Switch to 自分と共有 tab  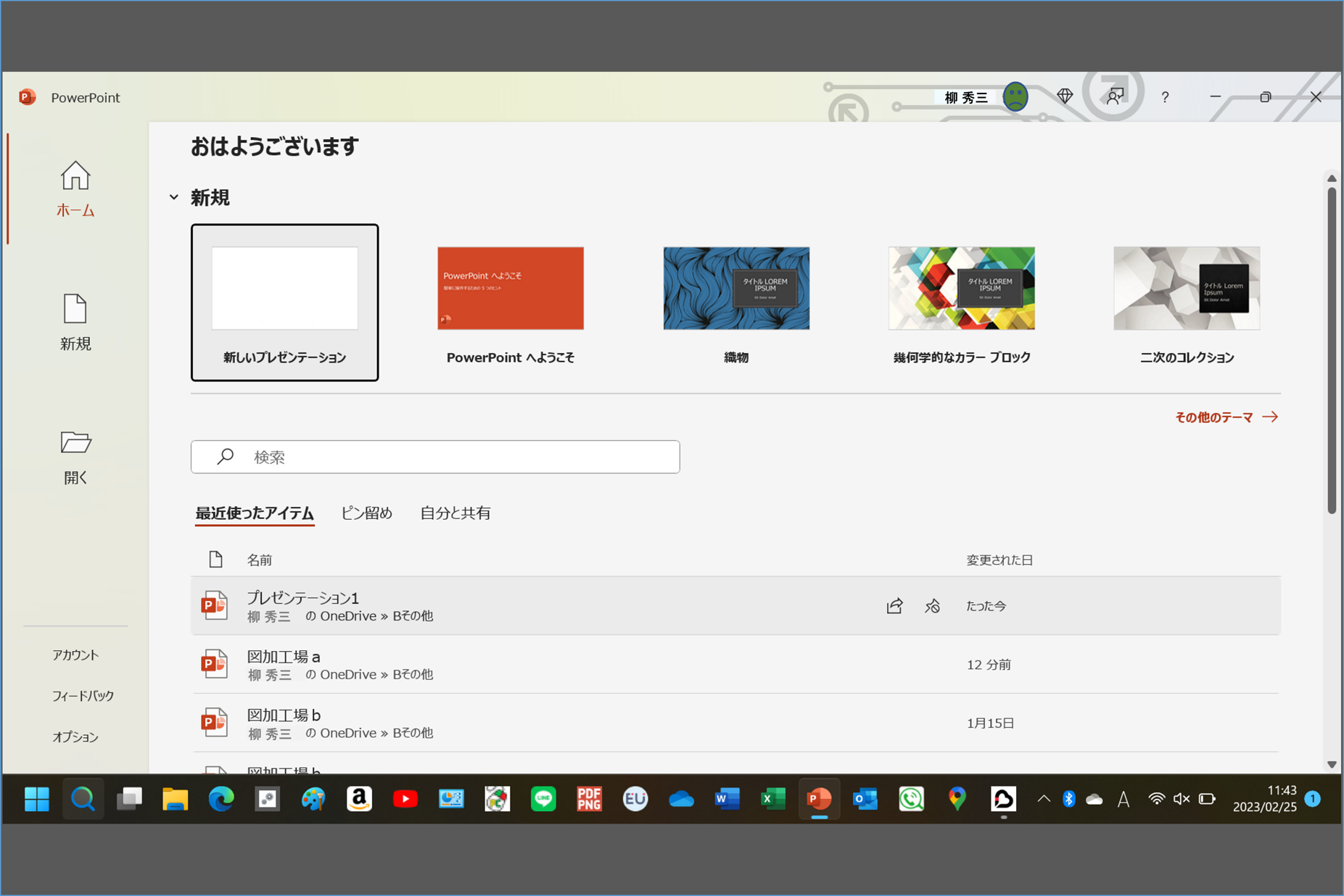pos(455,513)
